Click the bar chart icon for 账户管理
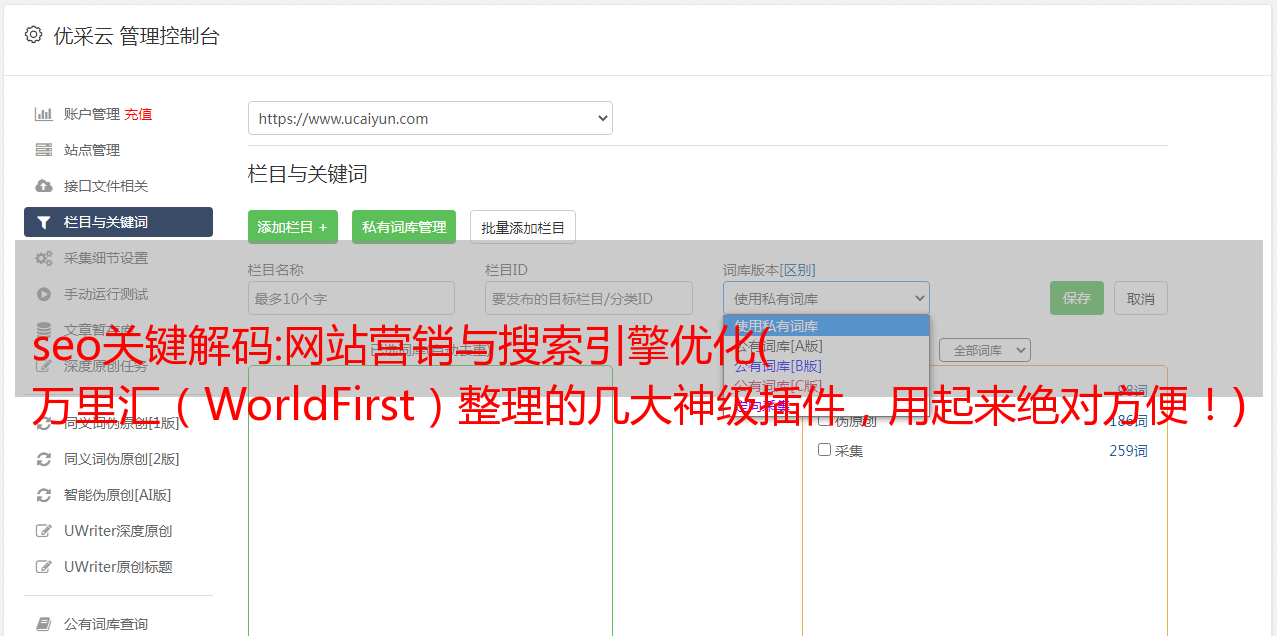The image size is (1277, 636). click(44, 114)
